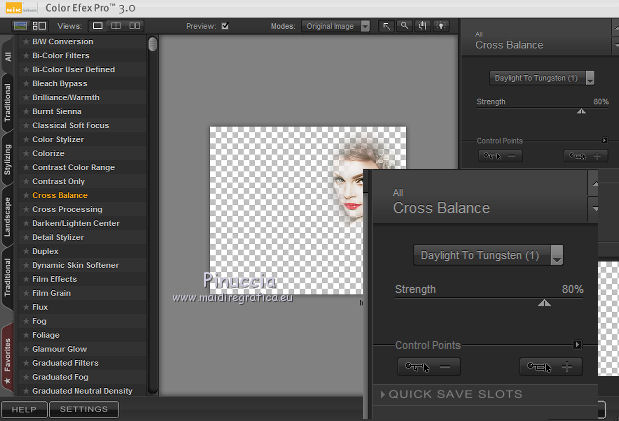
Task: Expand Control Points arrow in small panel
Action: click(x=604, y=140)
